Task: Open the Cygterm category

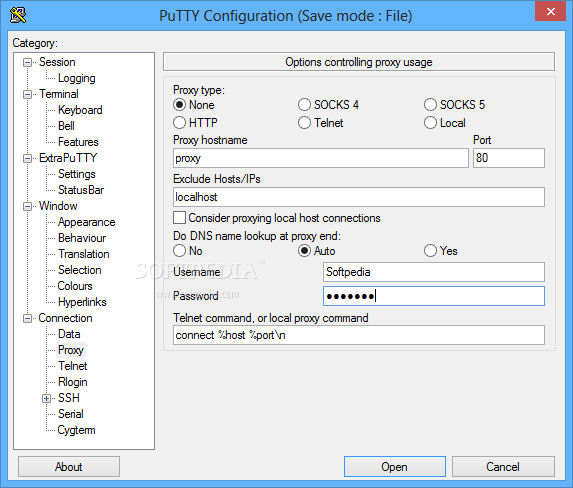Action: [76, 430]
